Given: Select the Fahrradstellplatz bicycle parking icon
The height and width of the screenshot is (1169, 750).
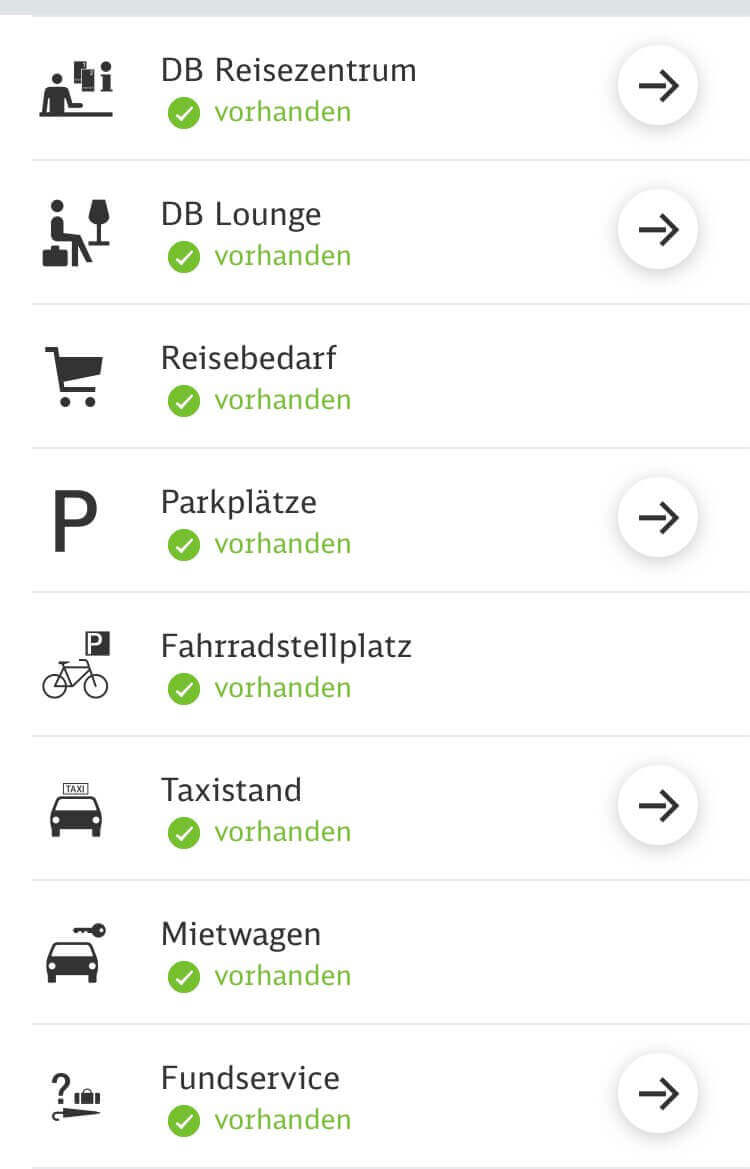Looking at the screenshot, I should tap(76, 664).
